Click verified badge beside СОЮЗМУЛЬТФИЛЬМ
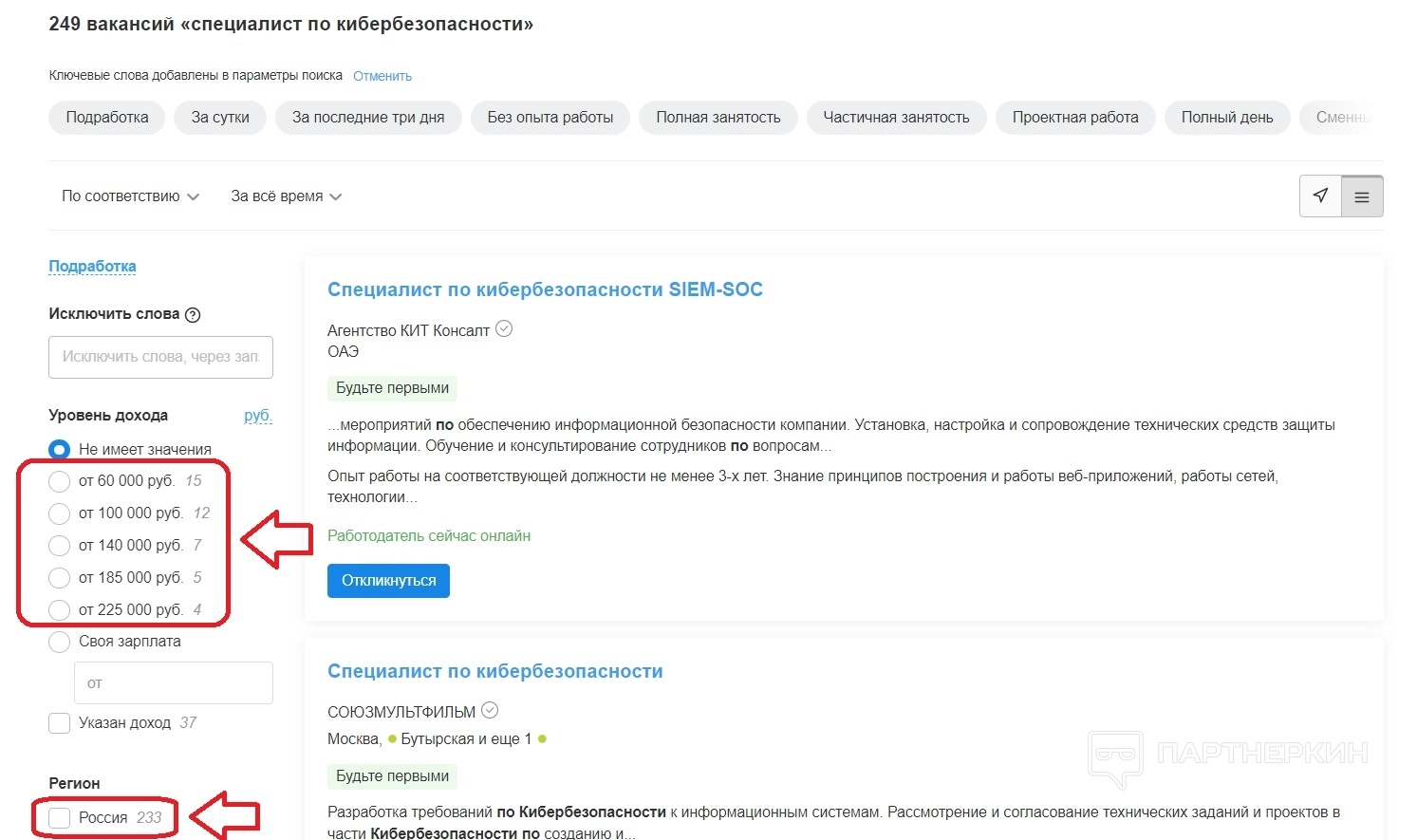The height and width of the screenshot is (840, 1417). pyautogui.click(x=490, y=710)
